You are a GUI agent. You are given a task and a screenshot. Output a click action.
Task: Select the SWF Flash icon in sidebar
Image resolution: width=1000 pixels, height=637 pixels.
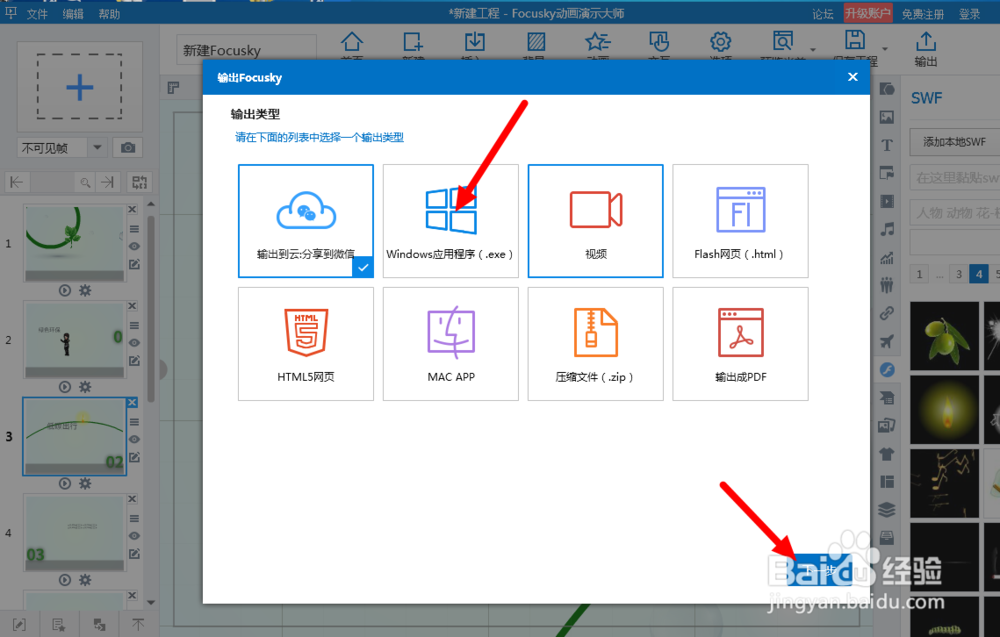click(x=886, y=369)
